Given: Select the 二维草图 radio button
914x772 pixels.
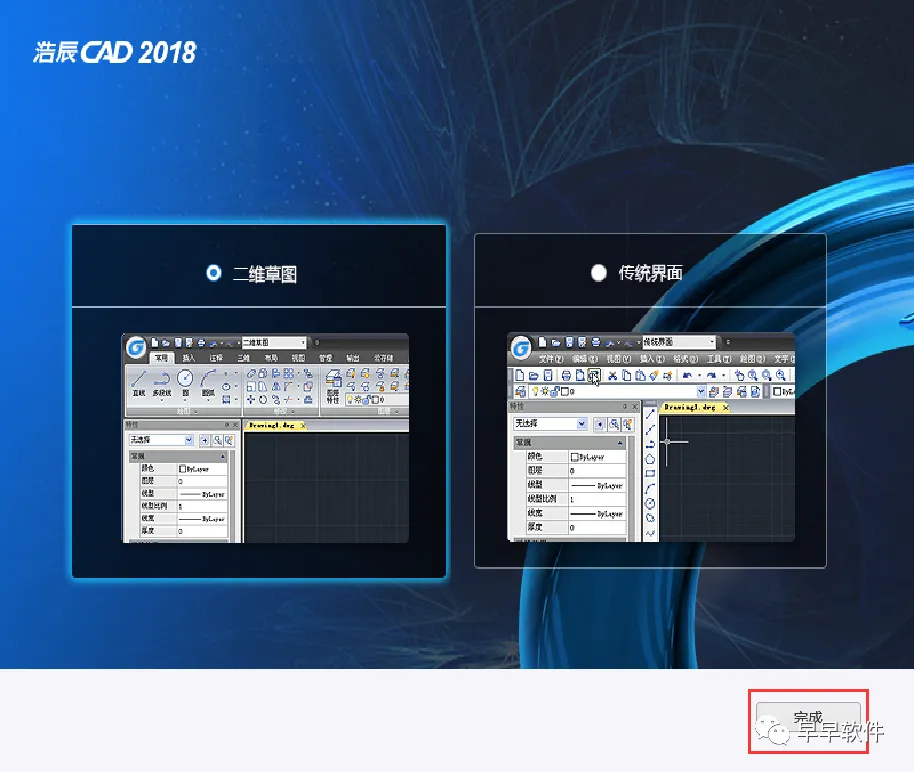Looking at the screenshot, I should point(214,273).
